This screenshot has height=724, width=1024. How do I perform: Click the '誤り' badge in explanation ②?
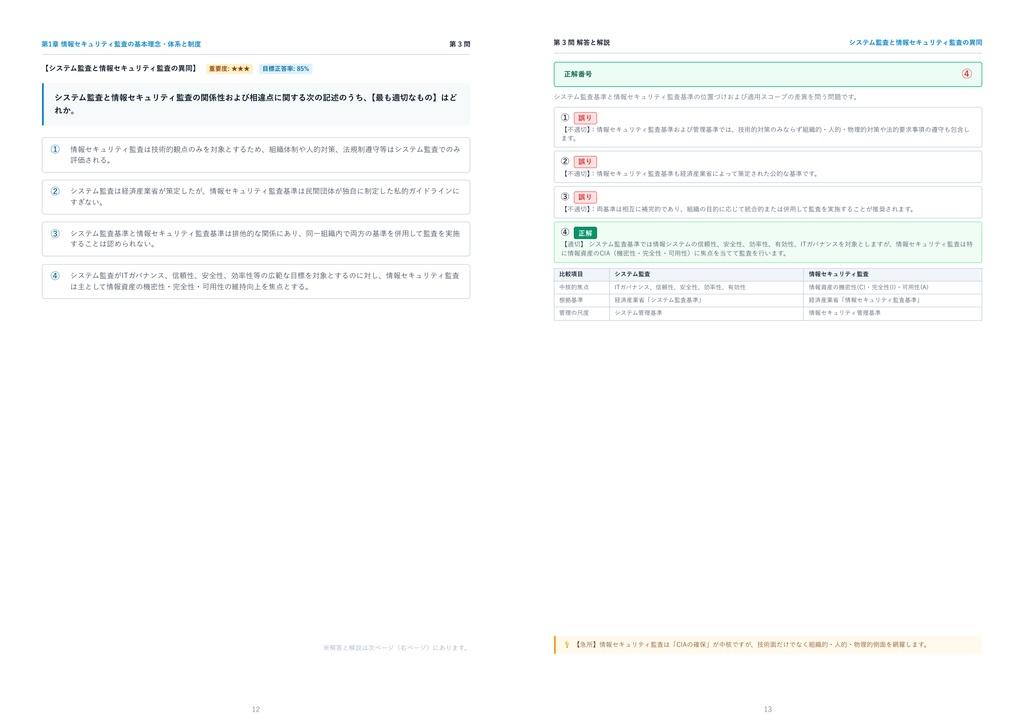[585, 161]
